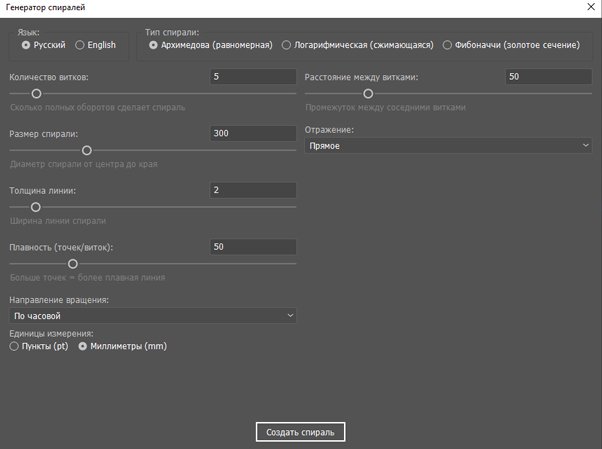This screenshot has width=602, height=449.
Task: Choose Архимедова (равномерная) spiral type
Action: 153,45
